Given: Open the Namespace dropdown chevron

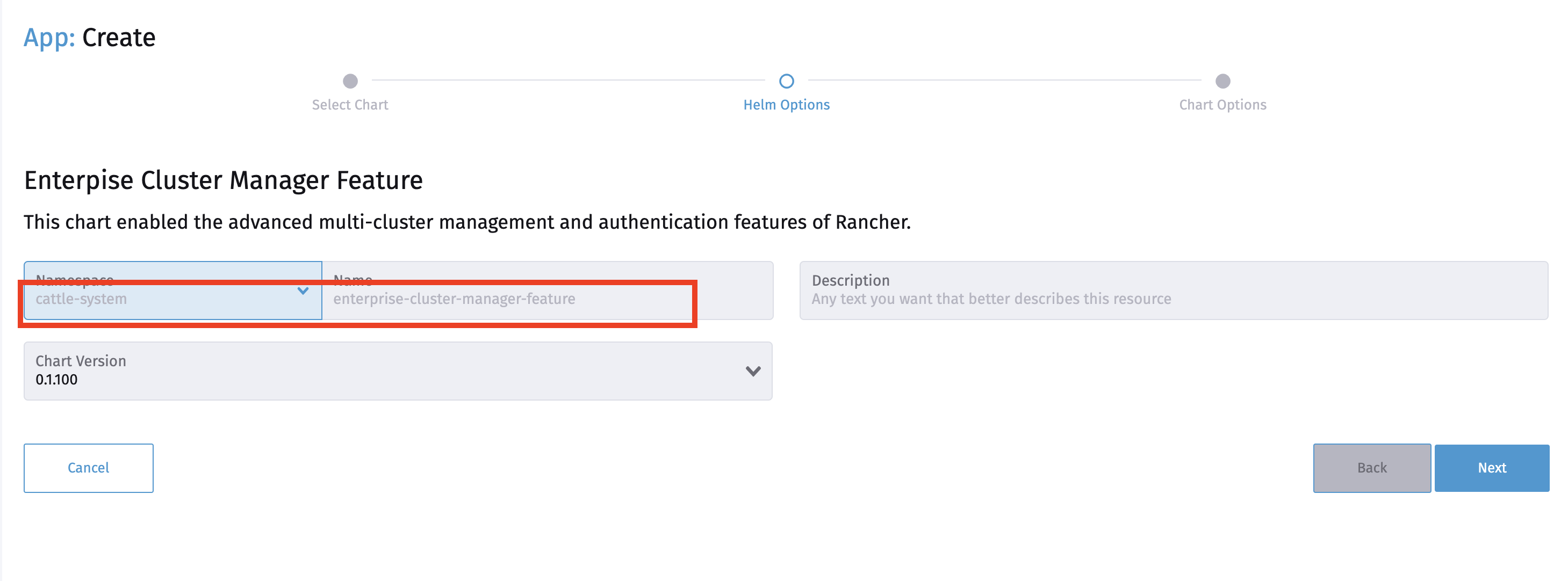Looking at the screenshot, I should [x=303, y=292].
